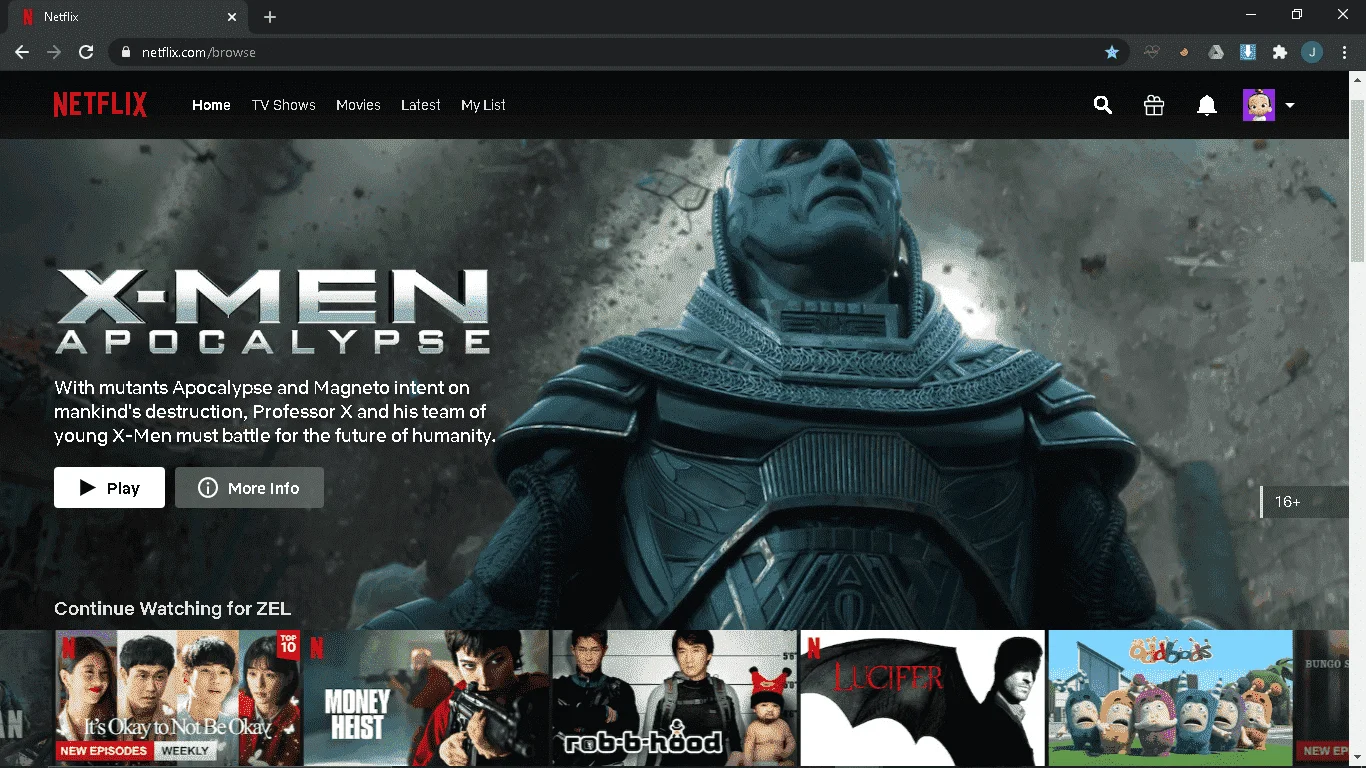Open More Info for X-Men Apocalypse
The image size is (1366, 768).
[x=249, y=488]
